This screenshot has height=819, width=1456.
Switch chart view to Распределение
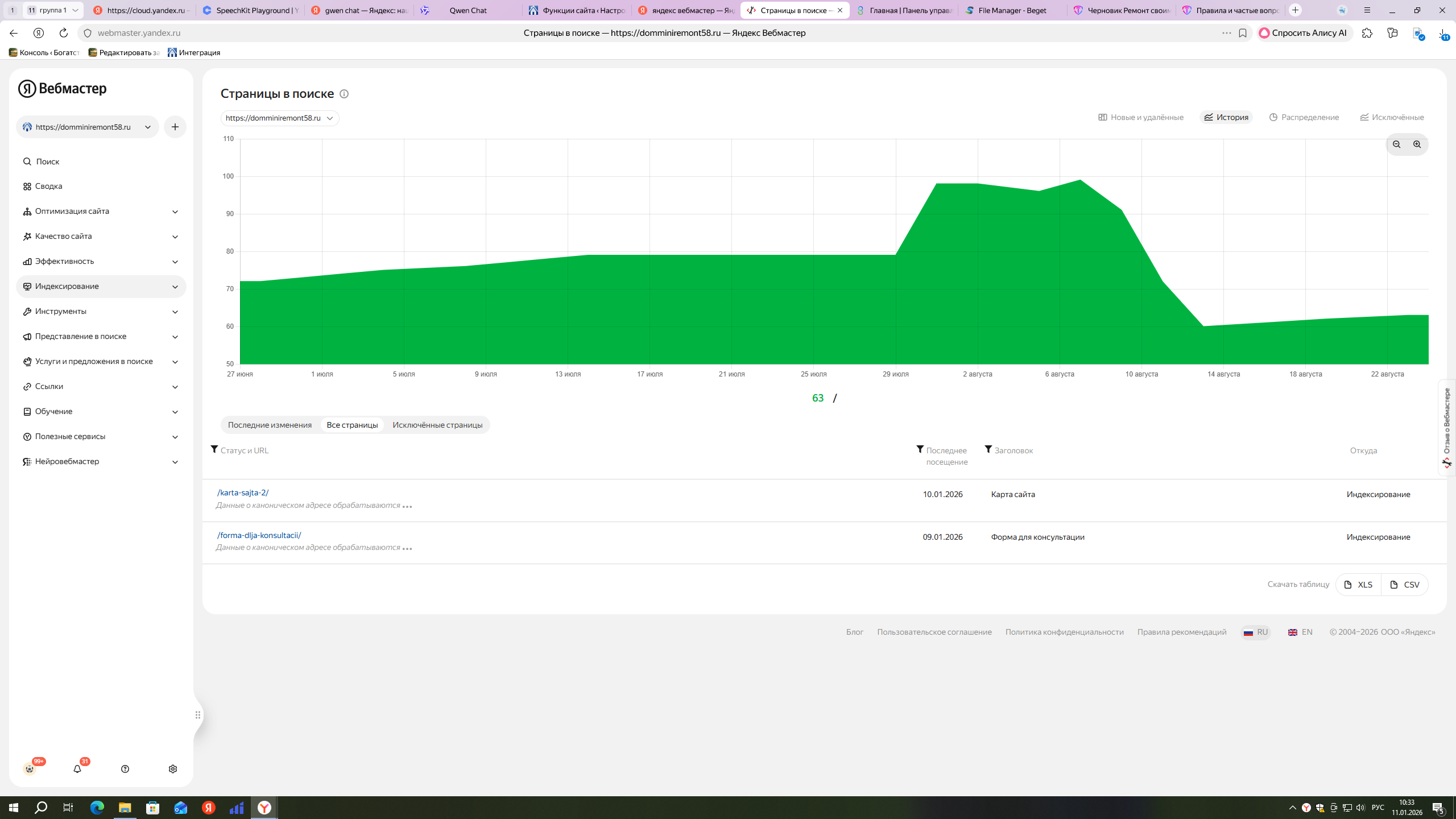point(1304,117)
